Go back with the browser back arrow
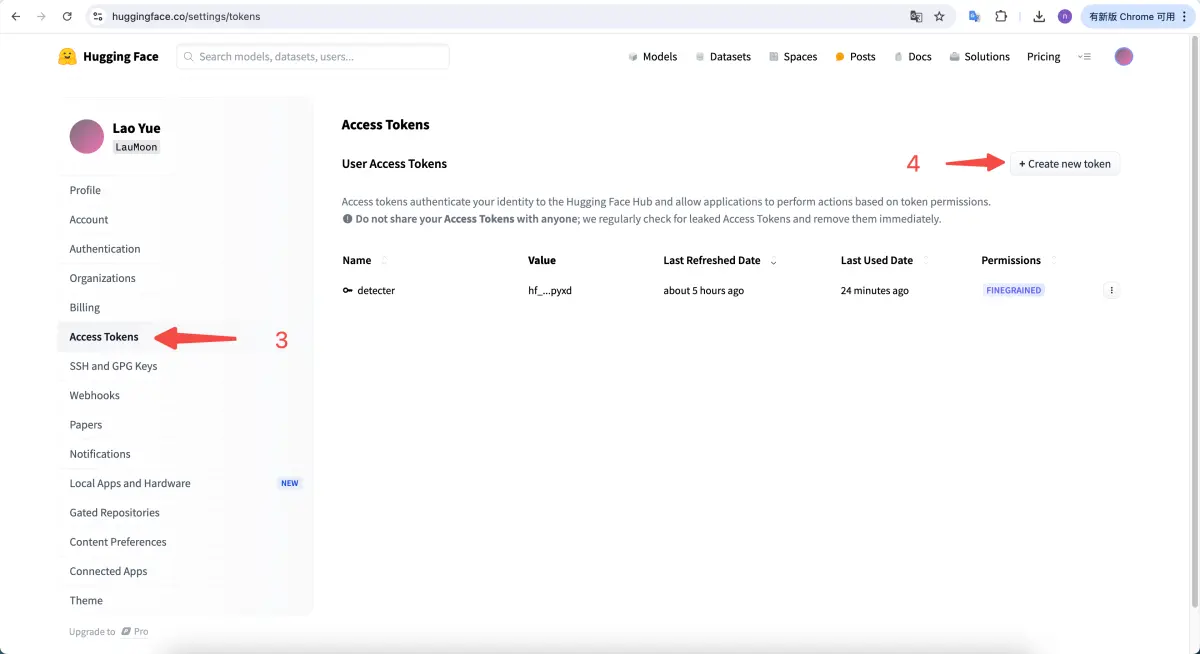 (15, 17)
